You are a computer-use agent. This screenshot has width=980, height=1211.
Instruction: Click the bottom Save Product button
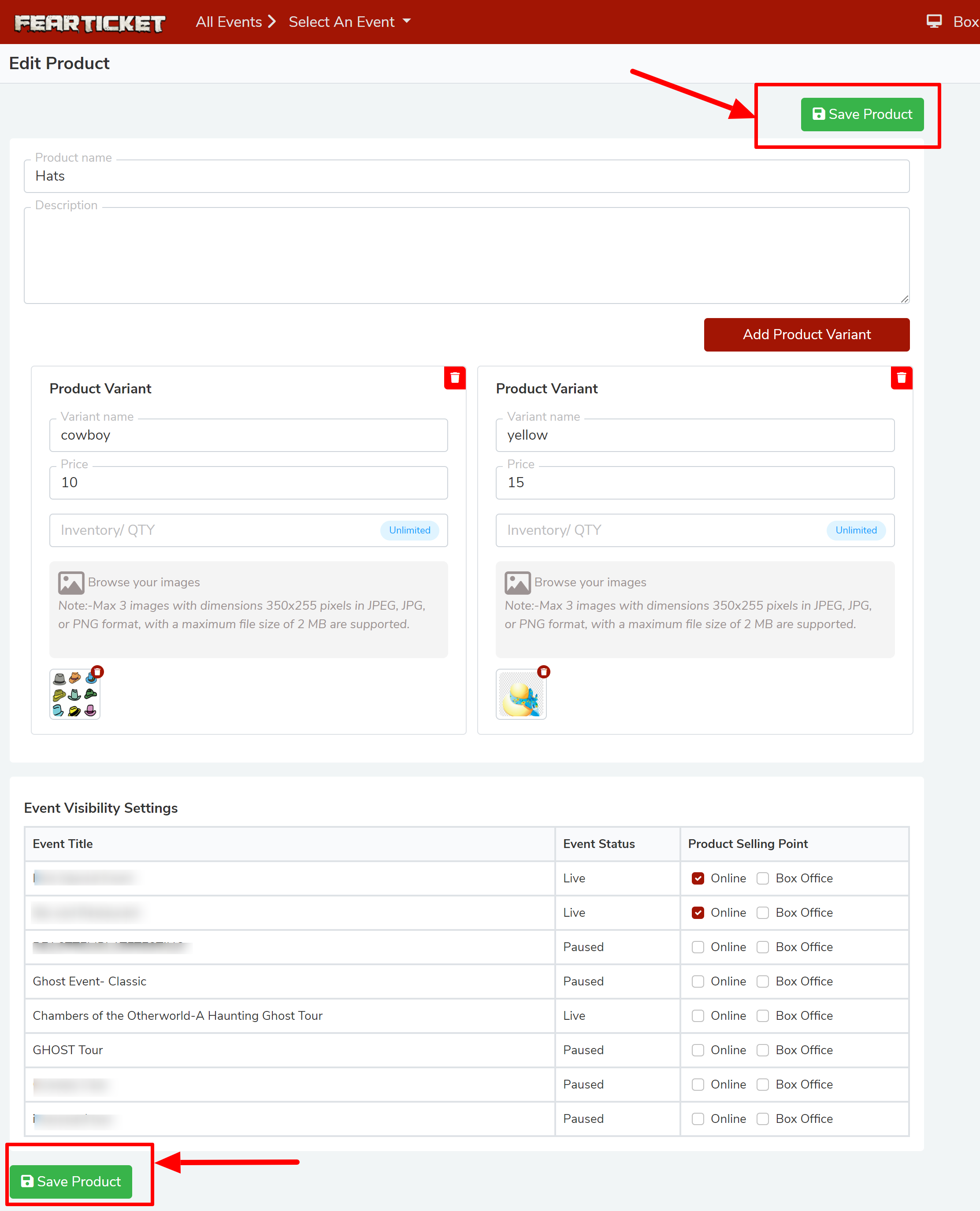click(71, 1181)
